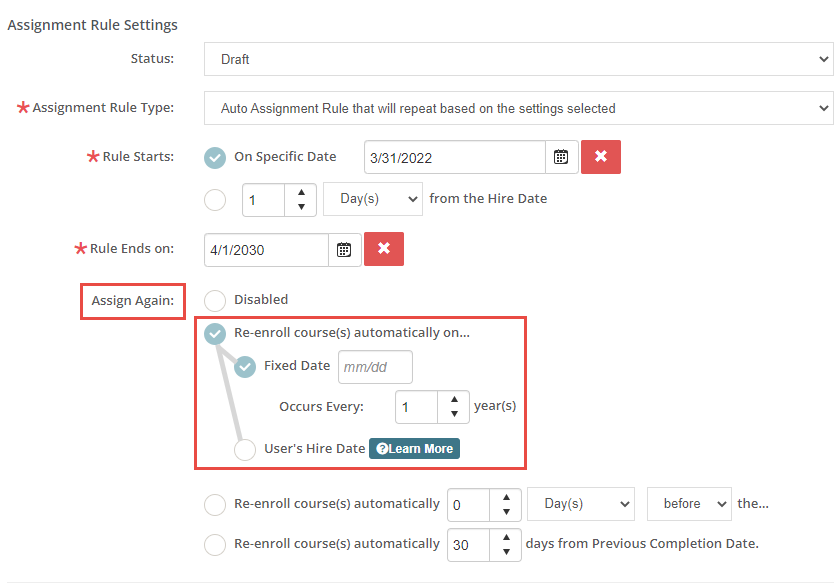The image size is (840, 588).
Task: Decrease days from Previous Completion Date value
Action: click(506, 552)
